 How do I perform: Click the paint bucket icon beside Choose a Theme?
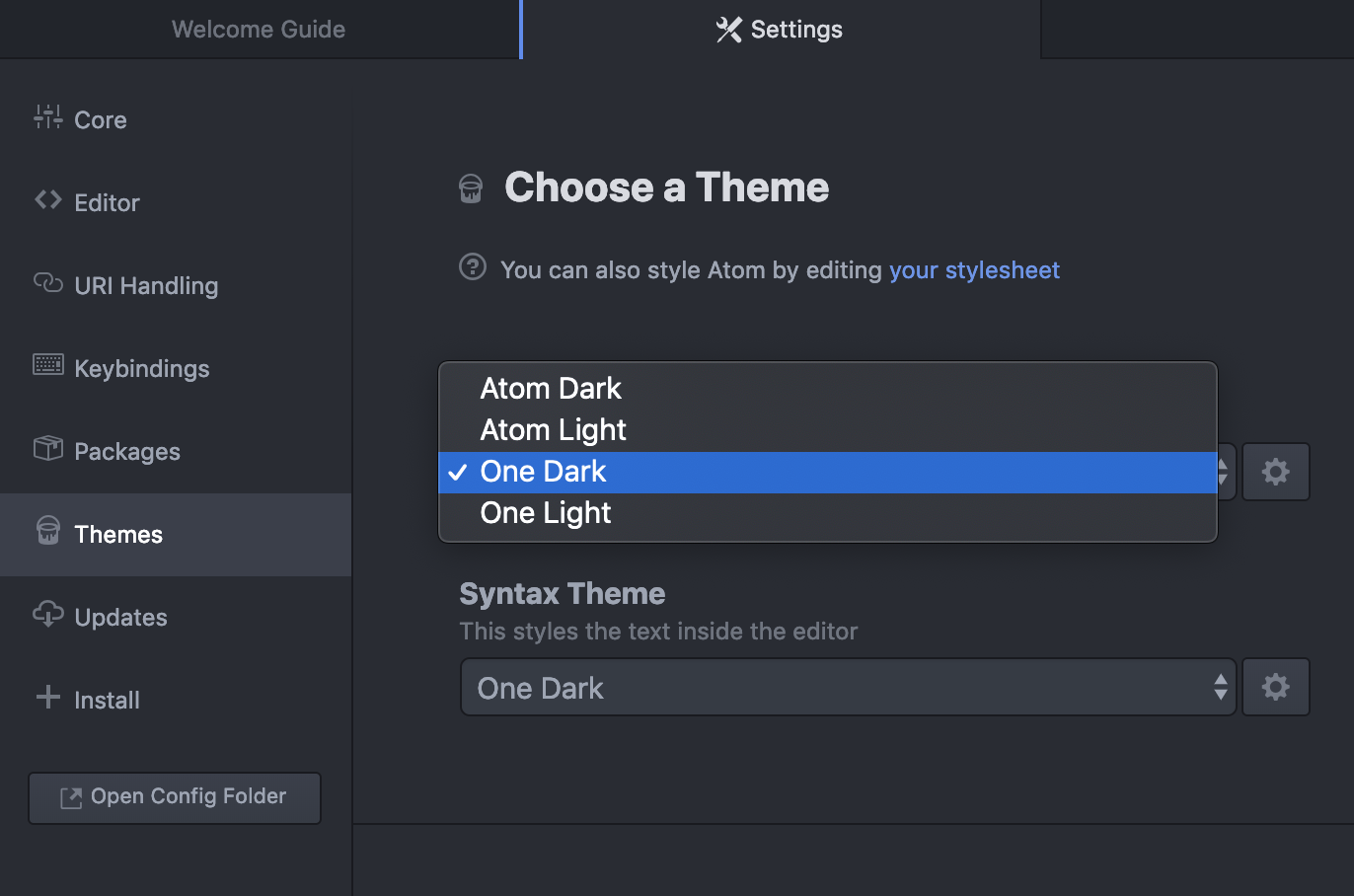471,188
